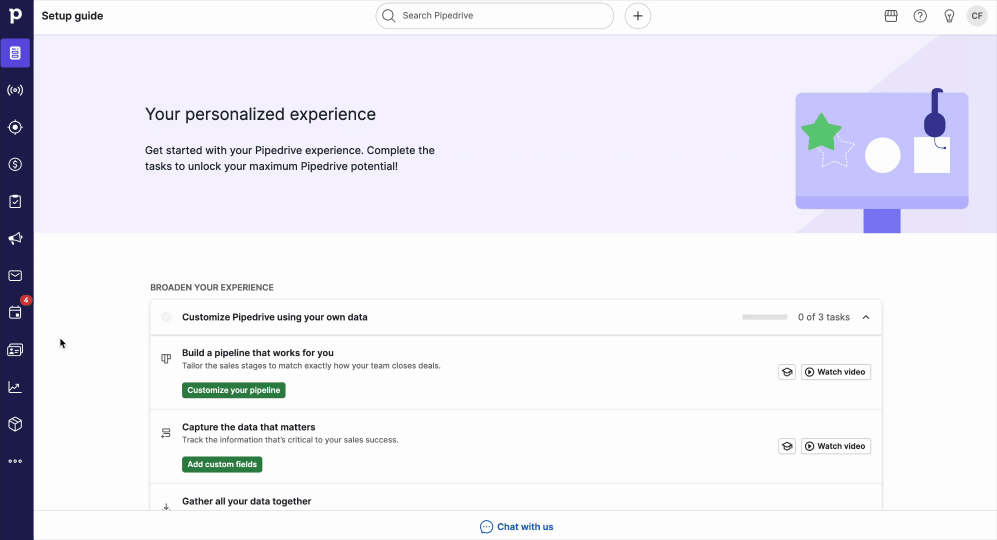Click the pipeline icon beside Build a pipeline

pos(166,359)
